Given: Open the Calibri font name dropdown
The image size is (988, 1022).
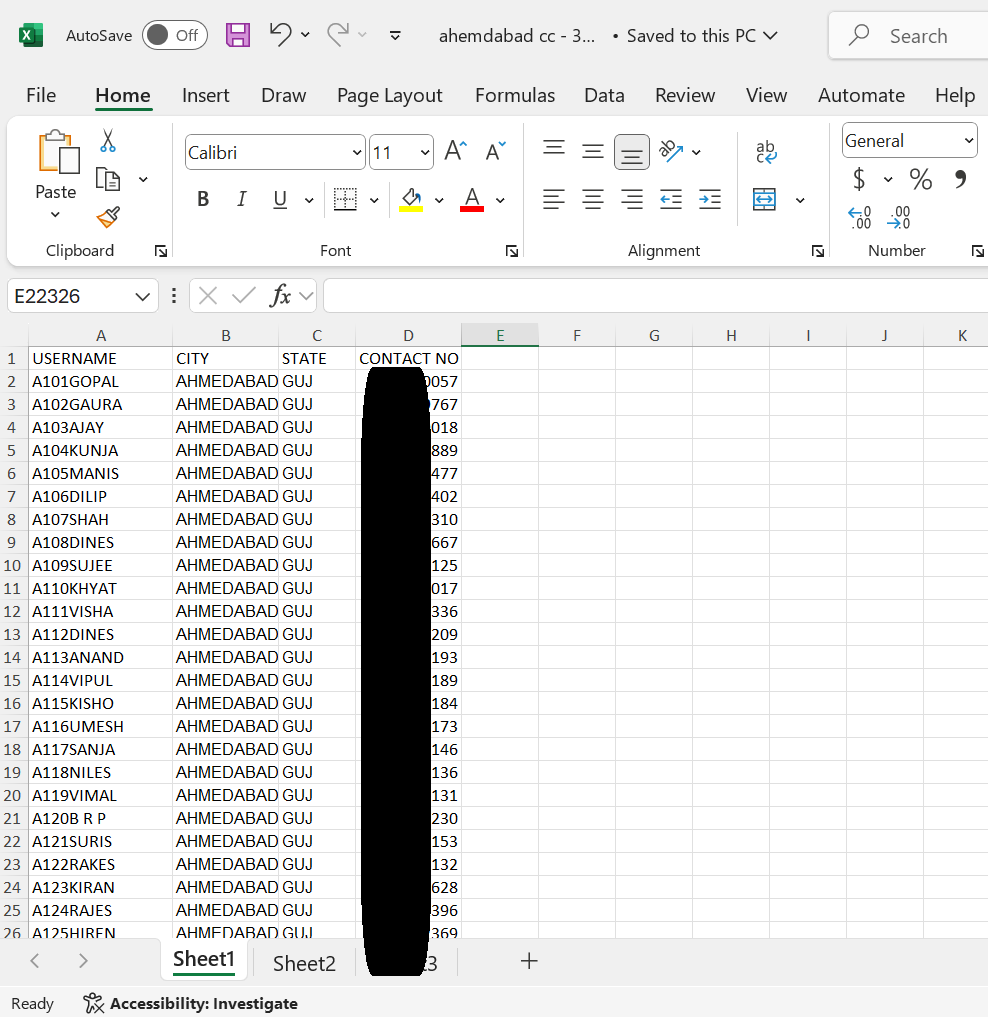Looking at the screenshot, I should tap(357, 153).
